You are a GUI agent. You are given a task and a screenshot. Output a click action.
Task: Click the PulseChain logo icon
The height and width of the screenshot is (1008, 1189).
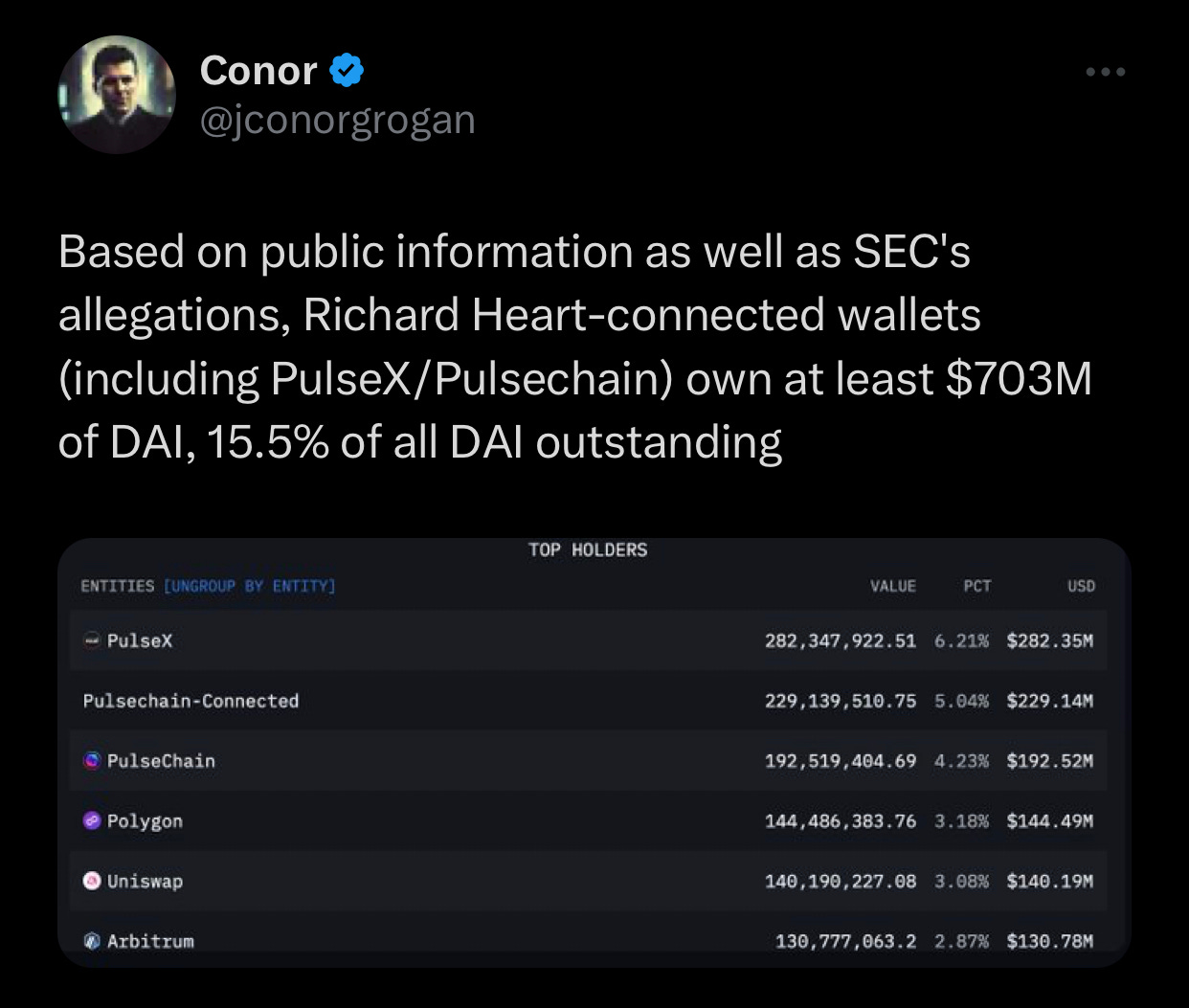tap(92, 761)
